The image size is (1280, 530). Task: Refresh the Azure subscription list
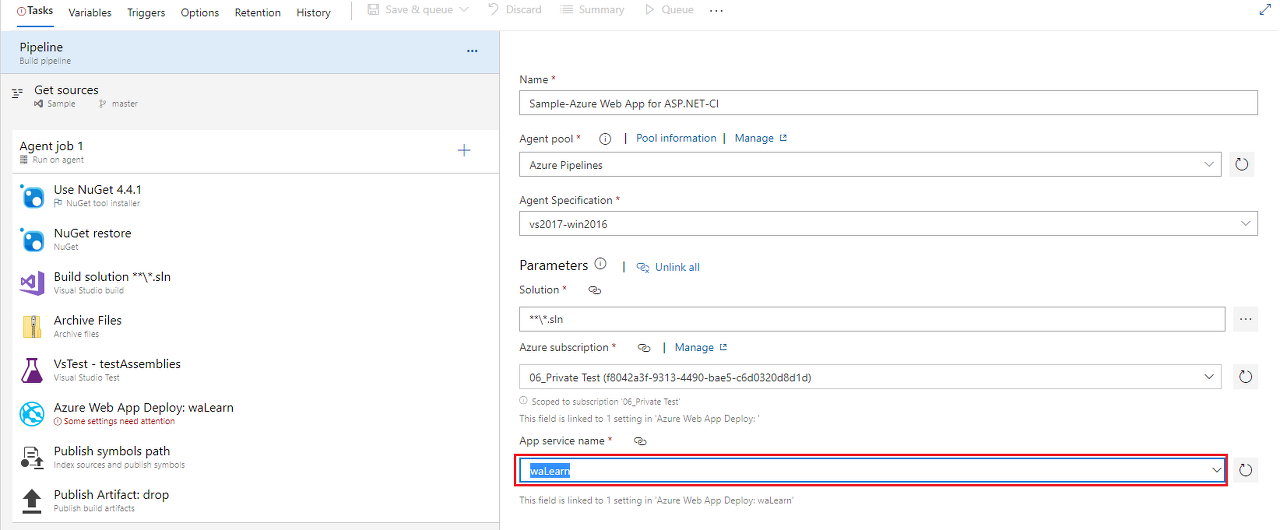(1245, 377)
